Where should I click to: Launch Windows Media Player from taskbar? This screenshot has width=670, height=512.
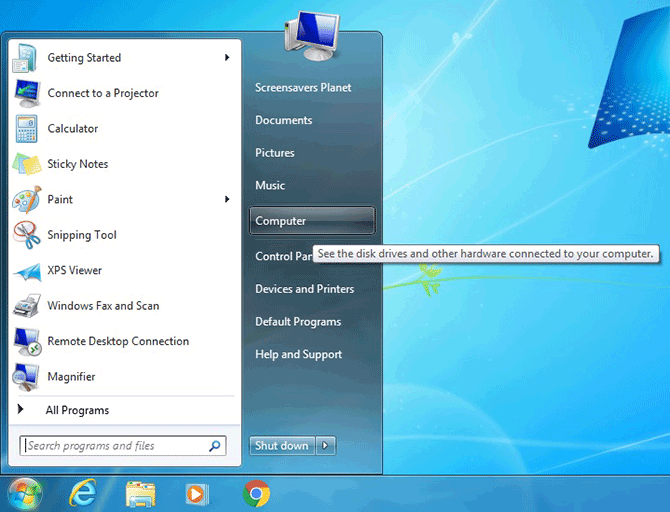tap(197, 494)
